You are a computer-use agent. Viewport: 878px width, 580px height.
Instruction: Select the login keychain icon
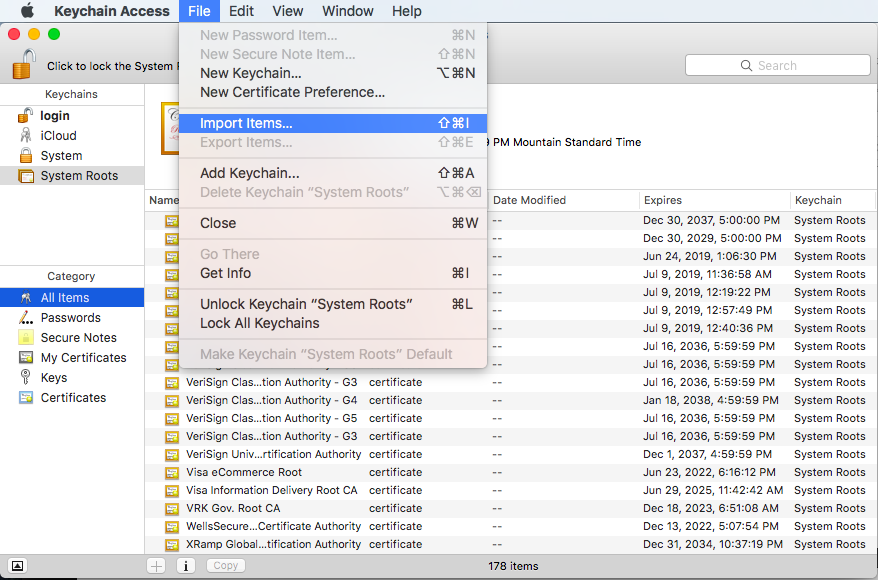coord(26,116)
